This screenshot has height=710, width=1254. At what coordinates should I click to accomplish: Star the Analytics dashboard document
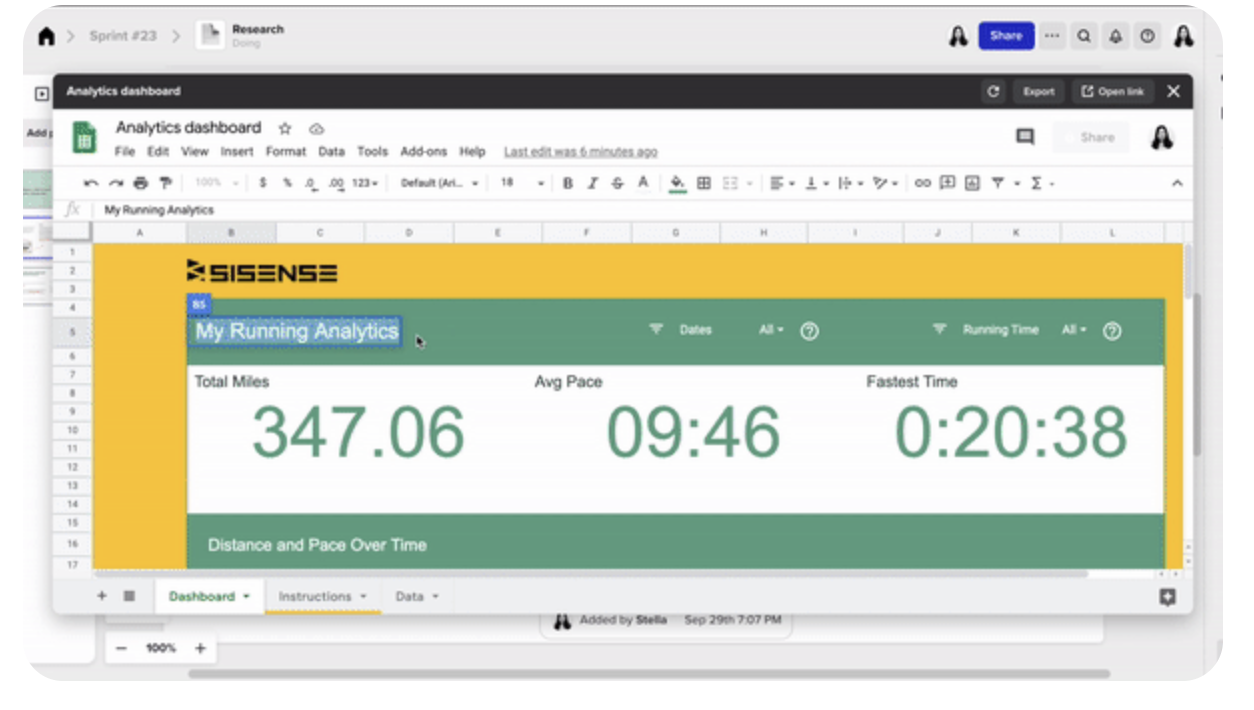coord(285,129)
